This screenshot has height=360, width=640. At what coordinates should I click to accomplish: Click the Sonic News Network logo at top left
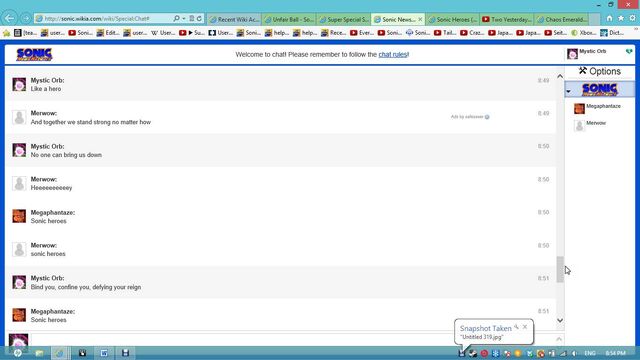[34, 54]
